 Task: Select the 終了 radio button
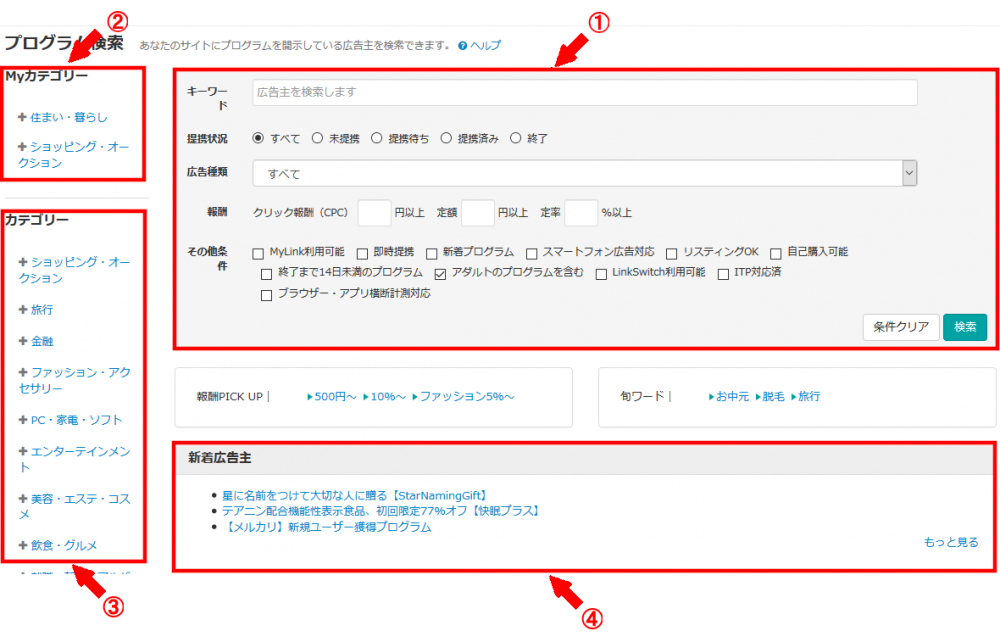coord(515,138)
